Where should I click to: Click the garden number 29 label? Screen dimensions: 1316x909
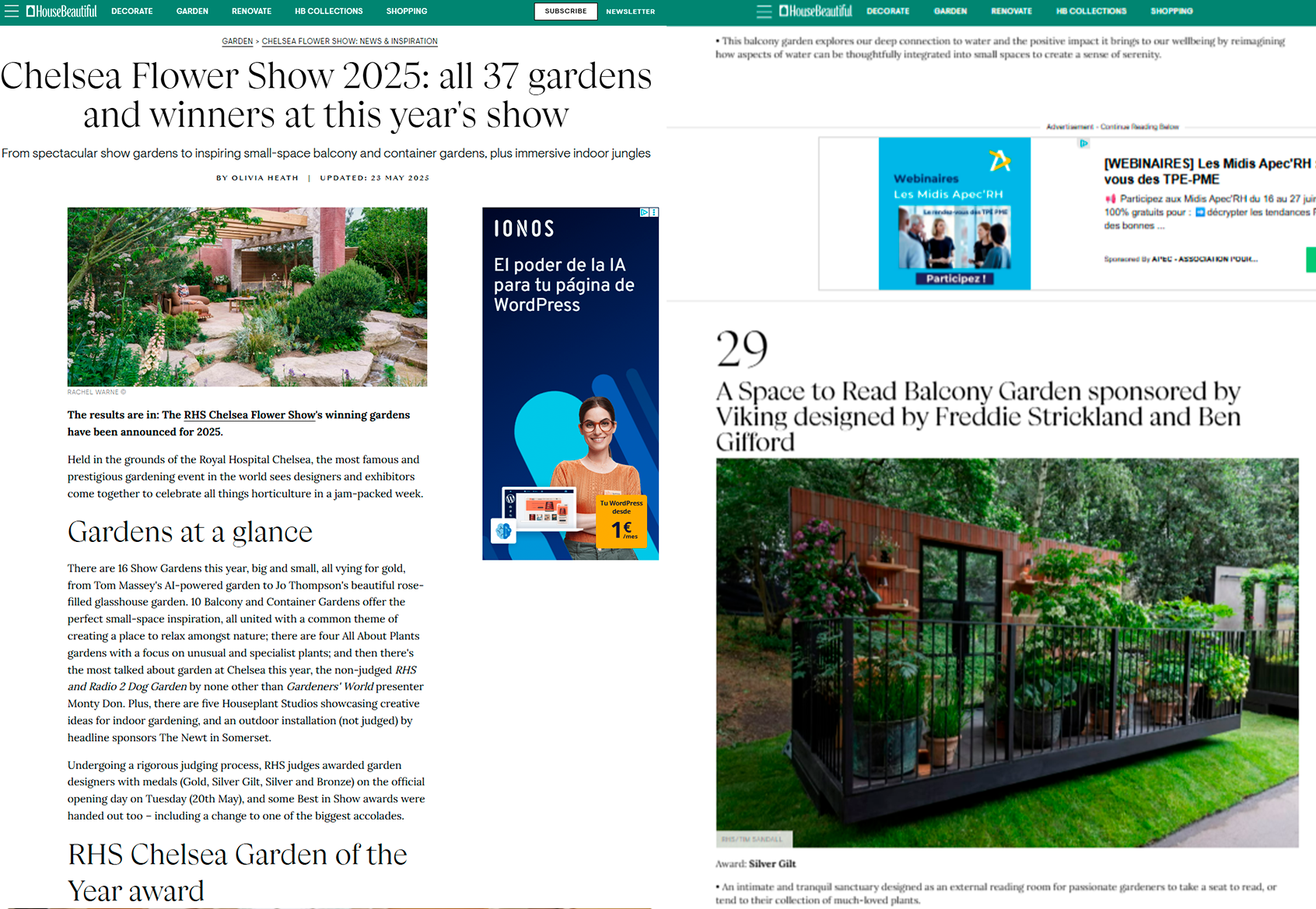(x=742, y=349)
